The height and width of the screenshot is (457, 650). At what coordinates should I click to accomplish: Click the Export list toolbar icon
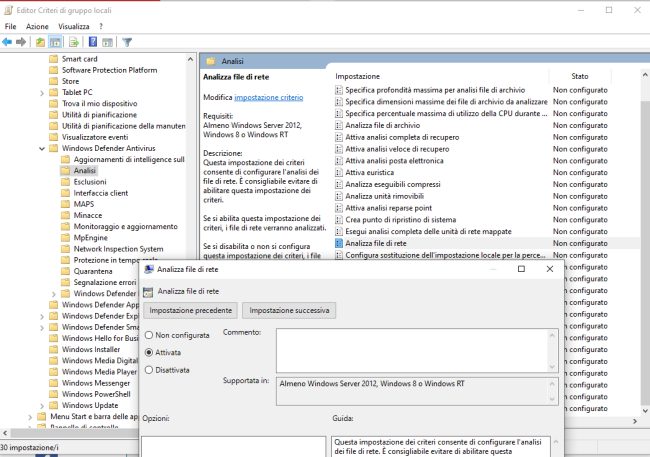pyautogui.click(x=73, y=42)
